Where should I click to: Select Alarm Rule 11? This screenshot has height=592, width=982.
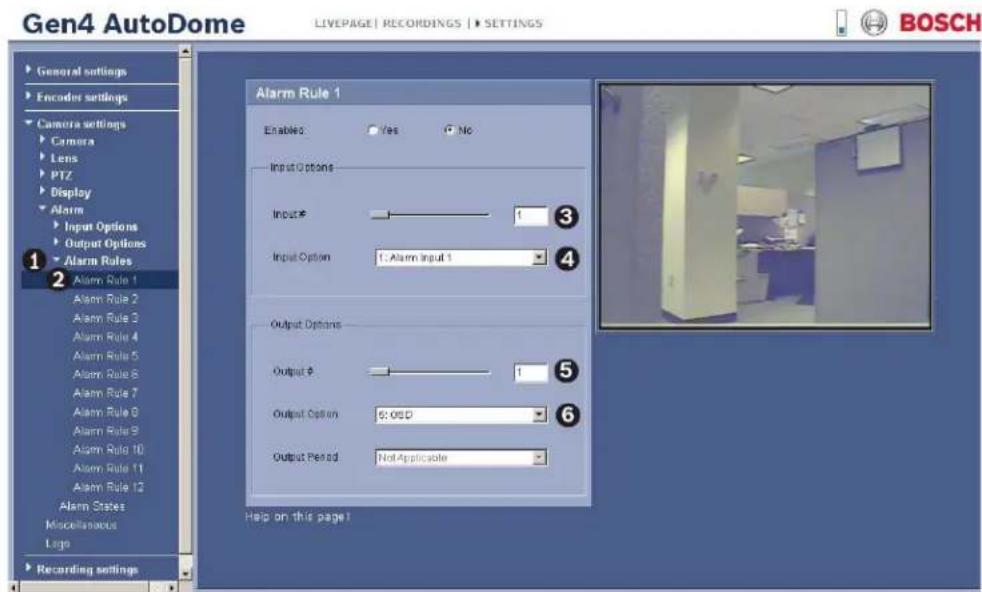point(108,468)
